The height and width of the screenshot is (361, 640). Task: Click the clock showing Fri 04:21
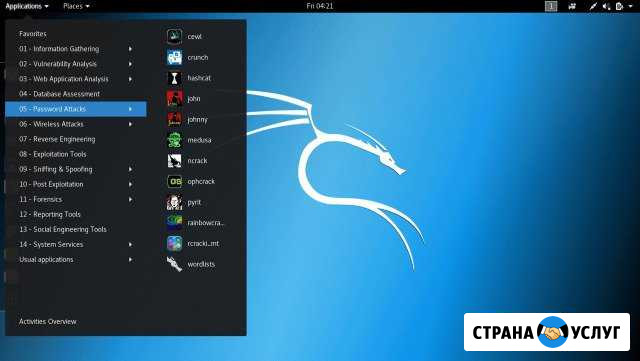coord(320,6)
